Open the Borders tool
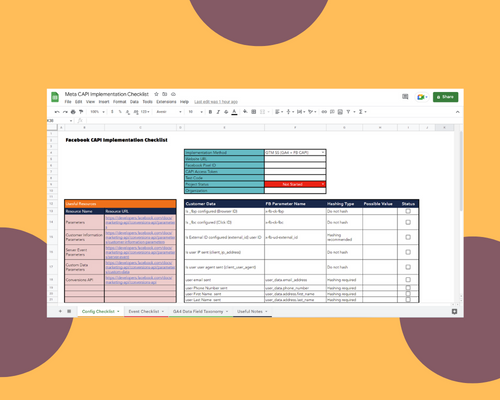Viewport: 500px width, 400px height. [x=254, y=112]
